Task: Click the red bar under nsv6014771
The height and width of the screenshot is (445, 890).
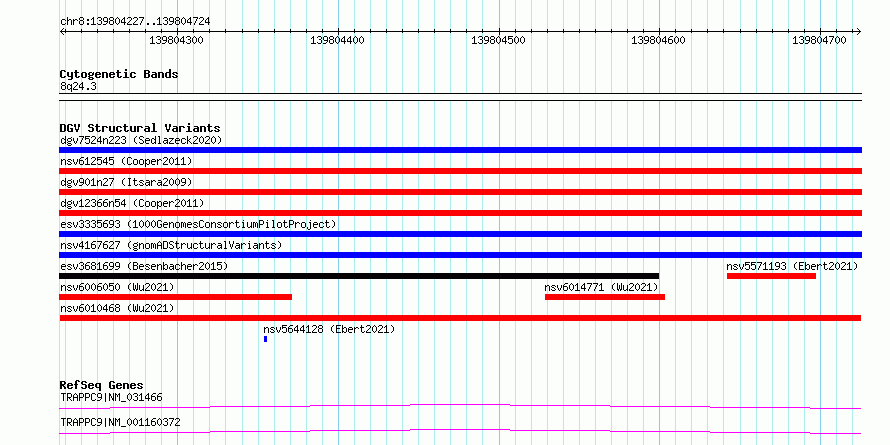Action: pyautogui.click(x=604, y=297)
